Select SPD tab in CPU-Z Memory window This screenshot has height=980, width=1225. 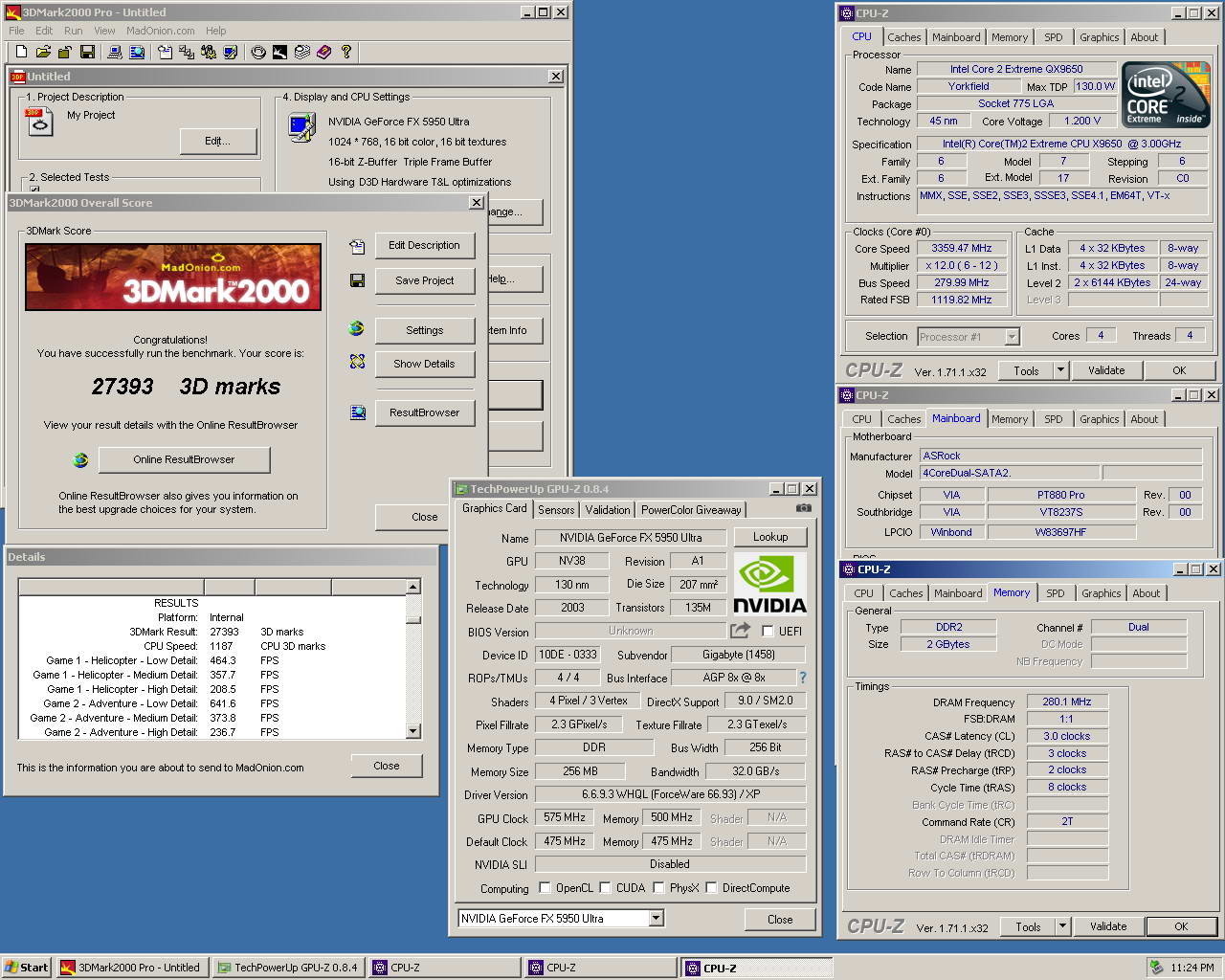pyautogui.click(x=1056, y=593)
